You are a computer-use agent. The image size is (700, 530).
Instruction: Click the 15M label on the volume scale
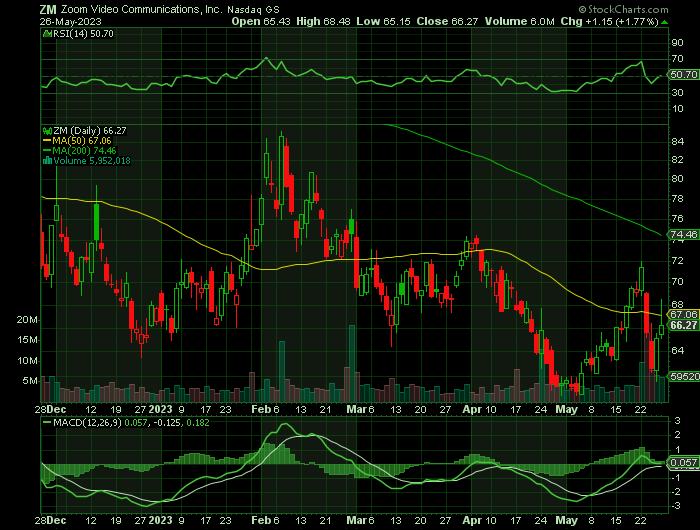pyautogui.click(x=27, y=340)
